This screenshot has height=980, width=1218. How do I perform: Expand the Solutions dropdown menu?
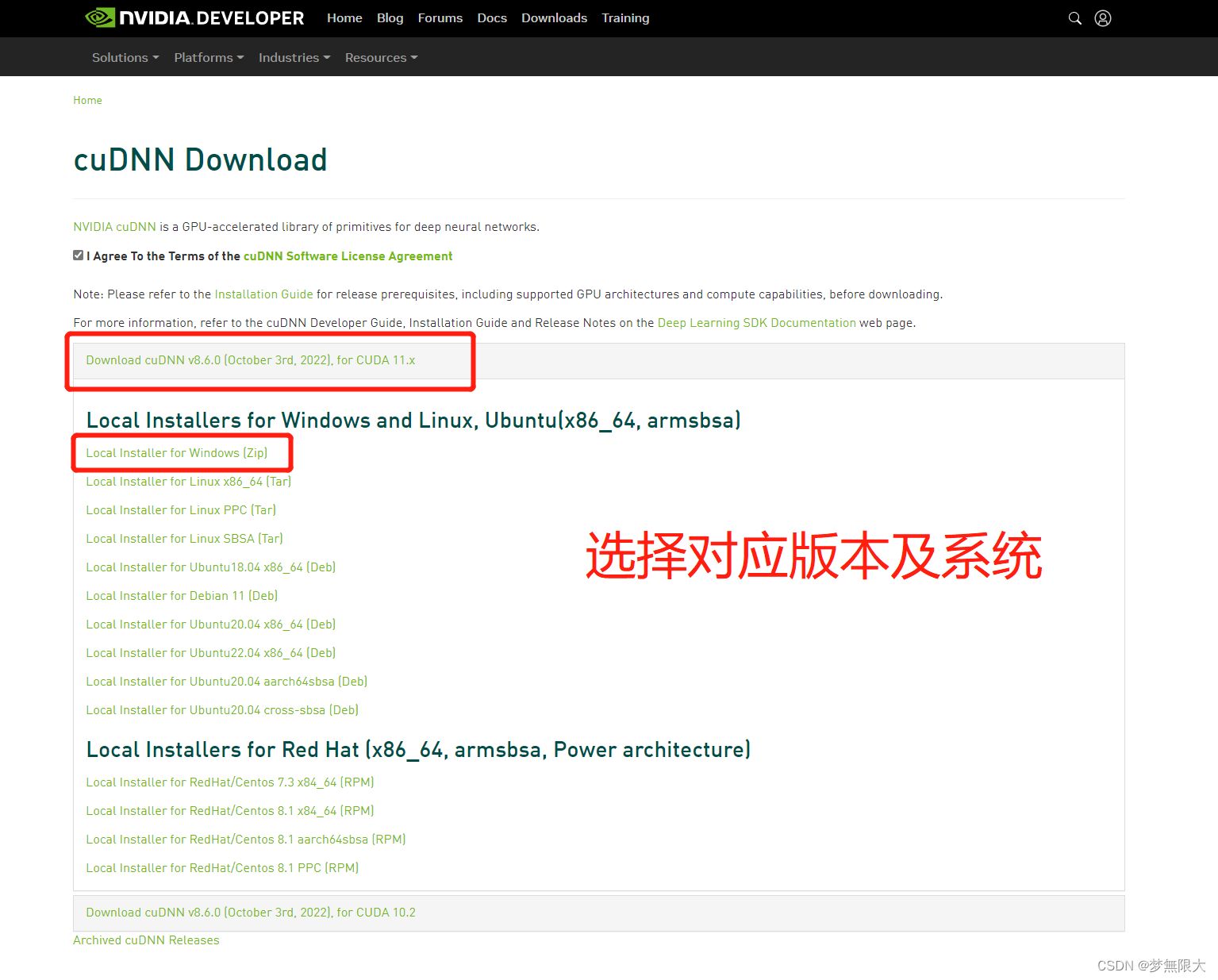[125, 57]
